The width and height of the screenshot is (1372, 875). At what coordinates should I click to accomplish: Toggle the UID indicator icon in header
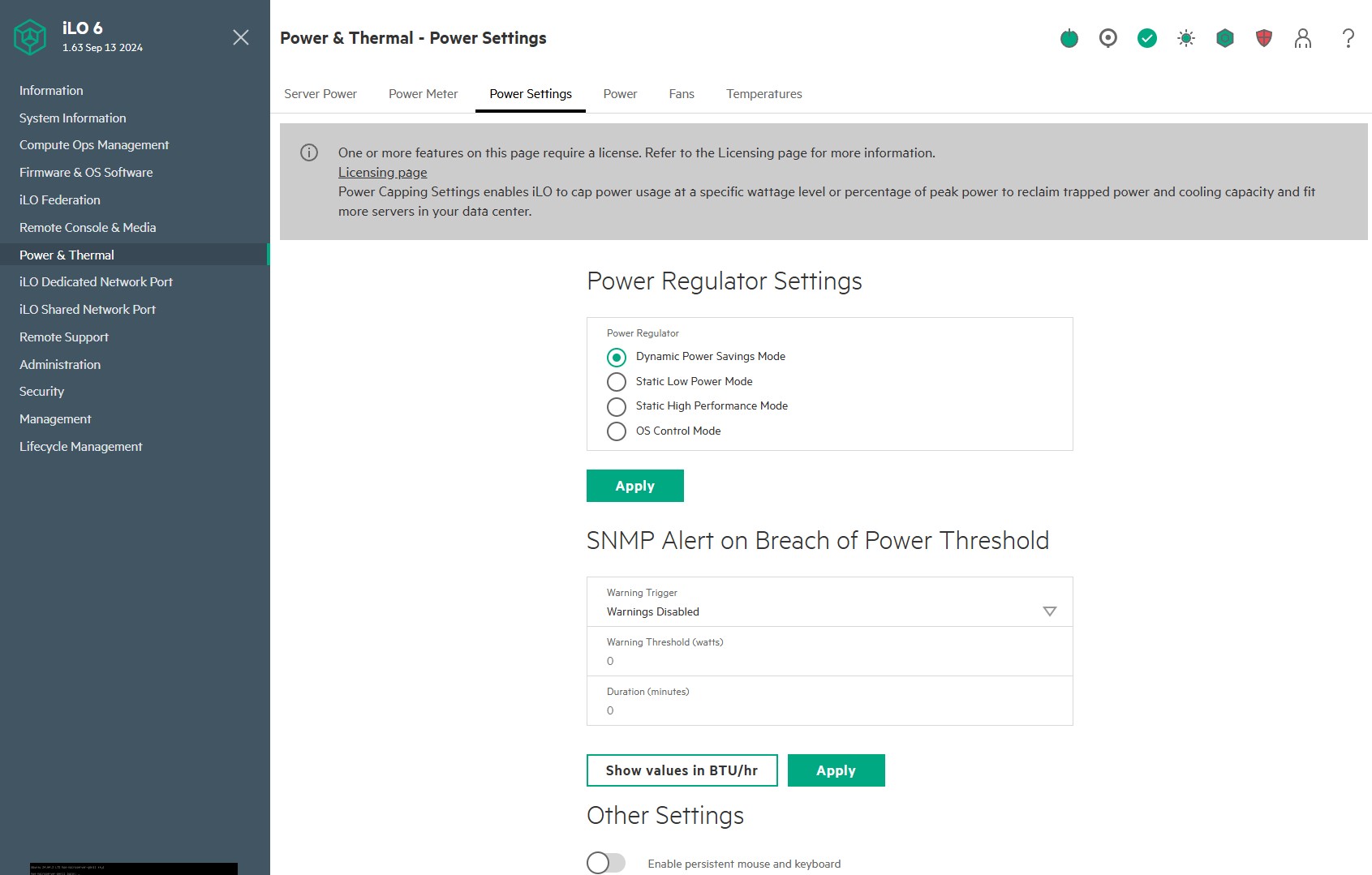click(1107, 38)
